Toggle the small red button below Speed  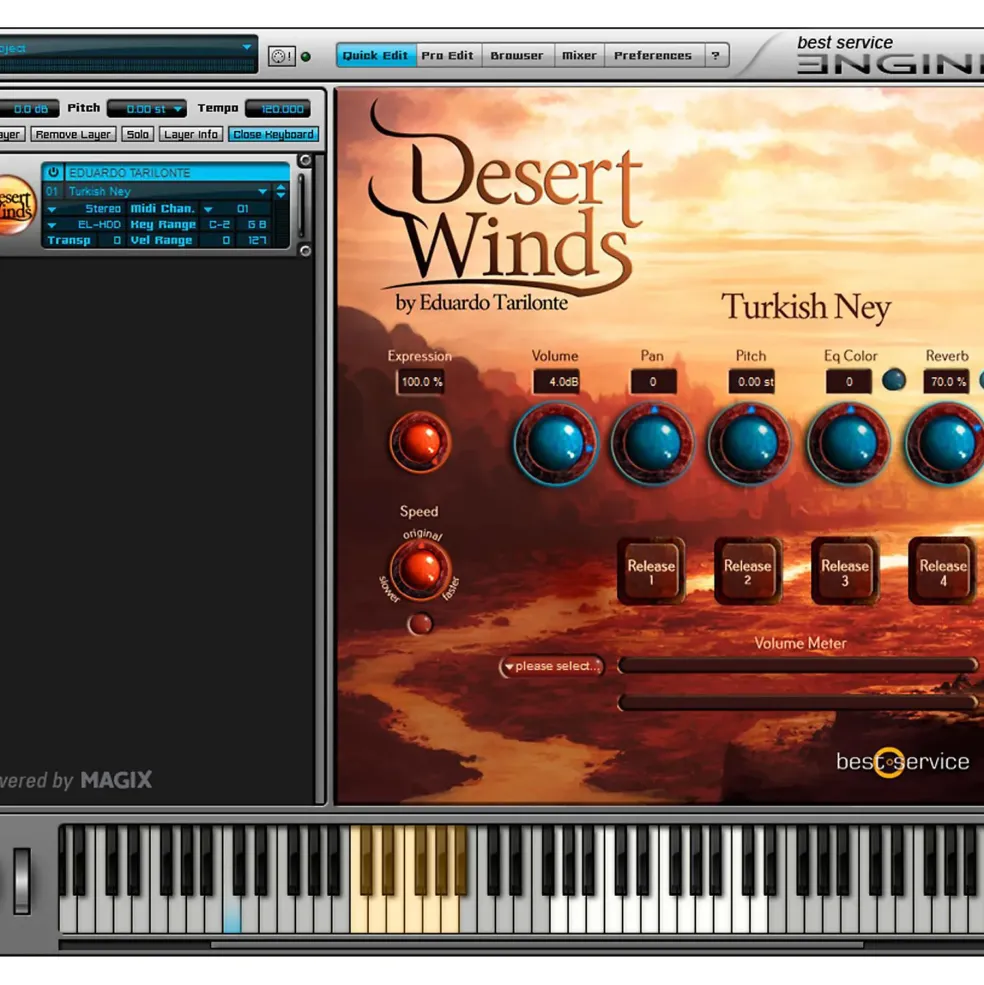pos(420,624)
